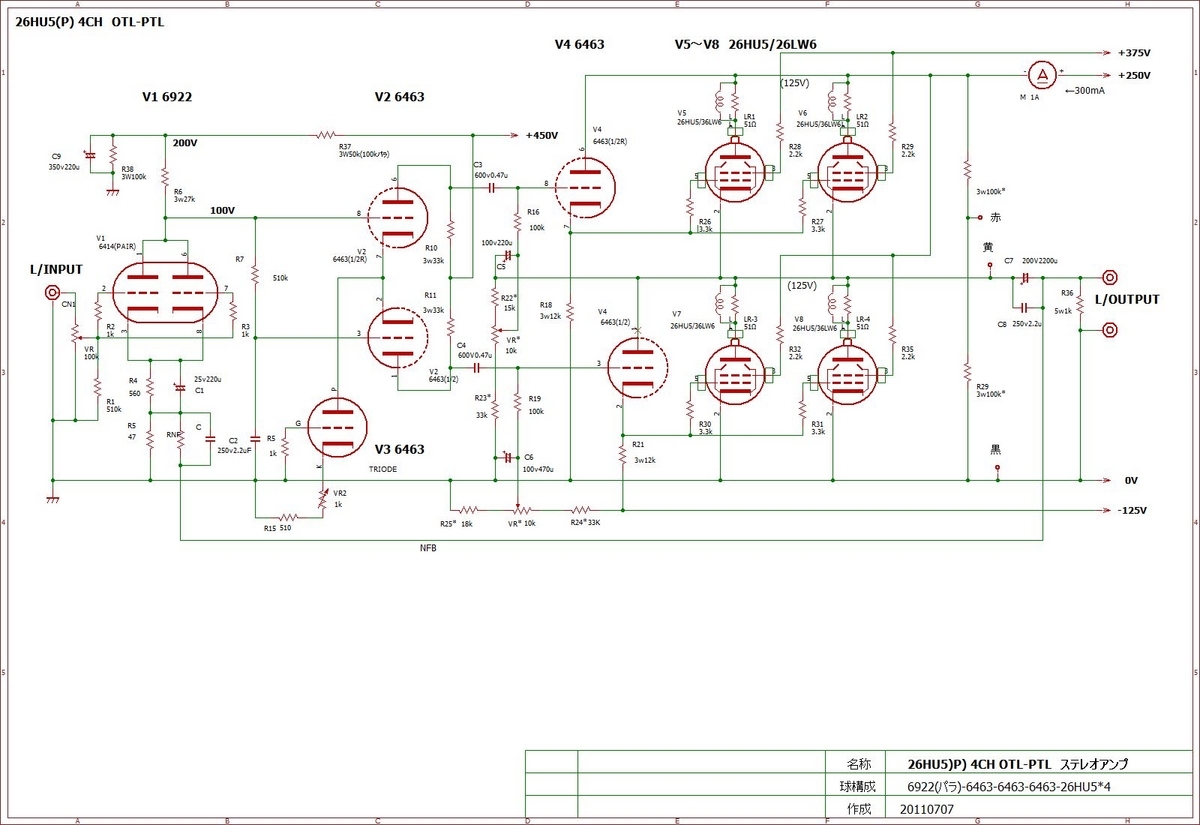Select the 'C6 100v470u' label
The width and height of the screenshot is (1200, 825).
539,463
